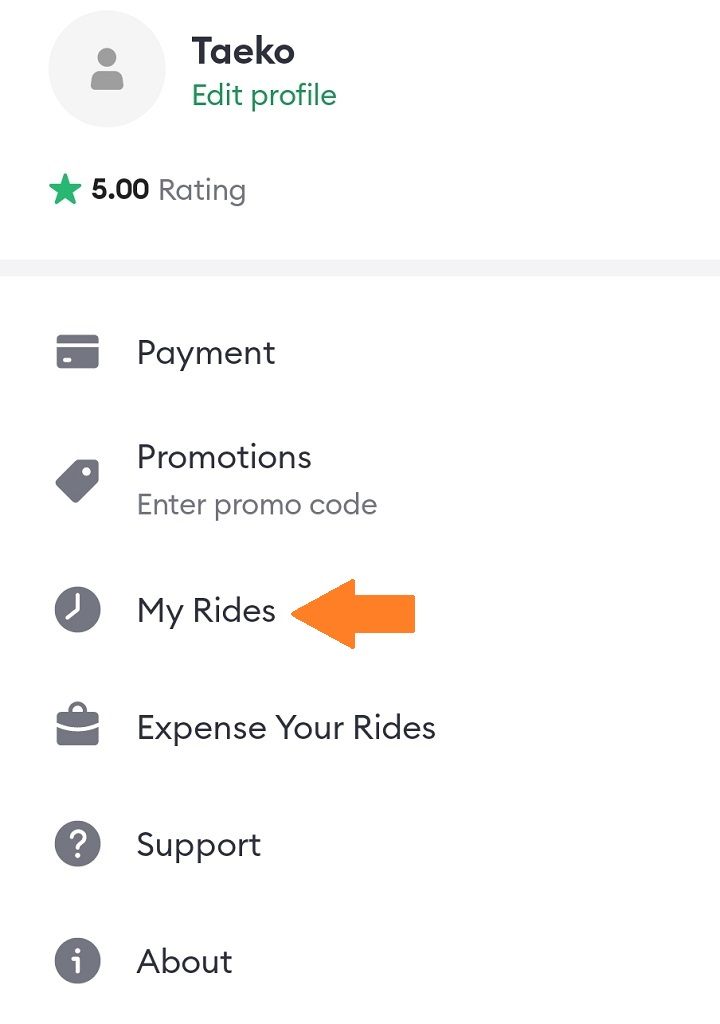The image size is (720, 1024).
Task: Tap the Expense Your Rides briefcase icon
Action: coord(77,727)
